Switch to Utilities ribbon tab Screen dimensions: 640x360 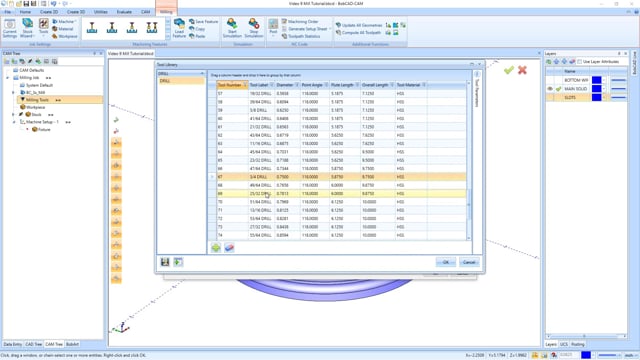pyautogui.click(x=100, y=12)
